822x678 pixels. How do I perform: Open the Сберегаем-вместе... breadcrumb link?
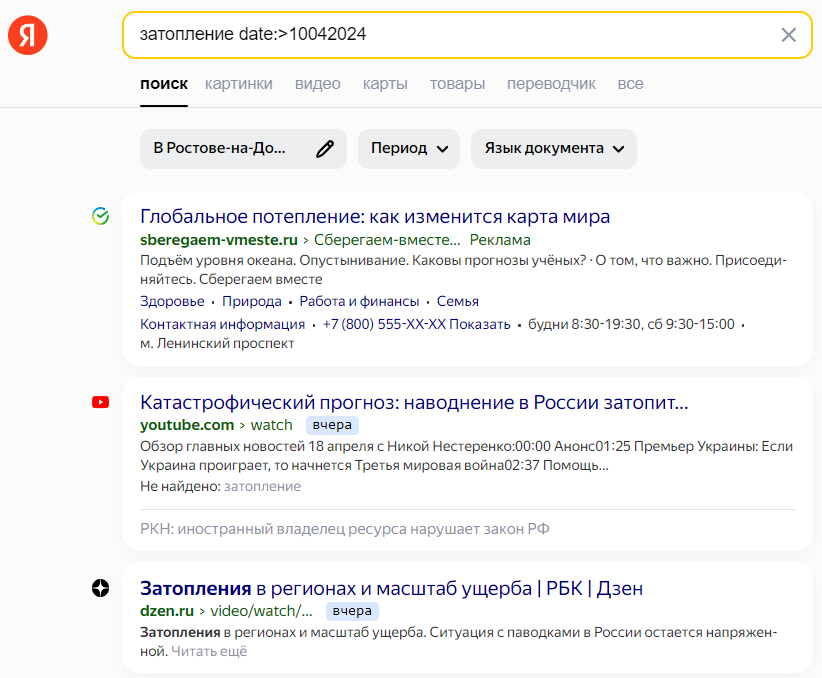pos(387,240)
